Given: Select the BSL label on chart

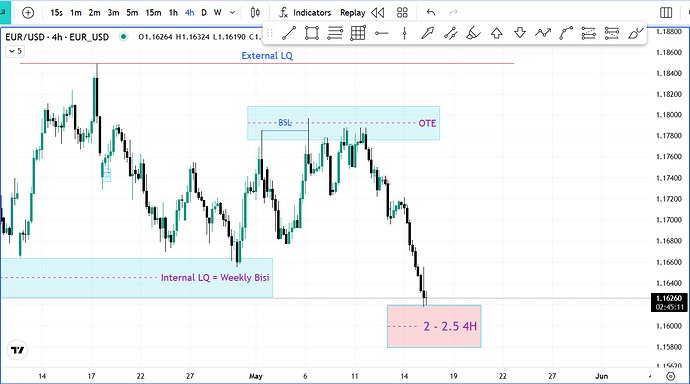Looking at the screenshot, I should 285,123.
